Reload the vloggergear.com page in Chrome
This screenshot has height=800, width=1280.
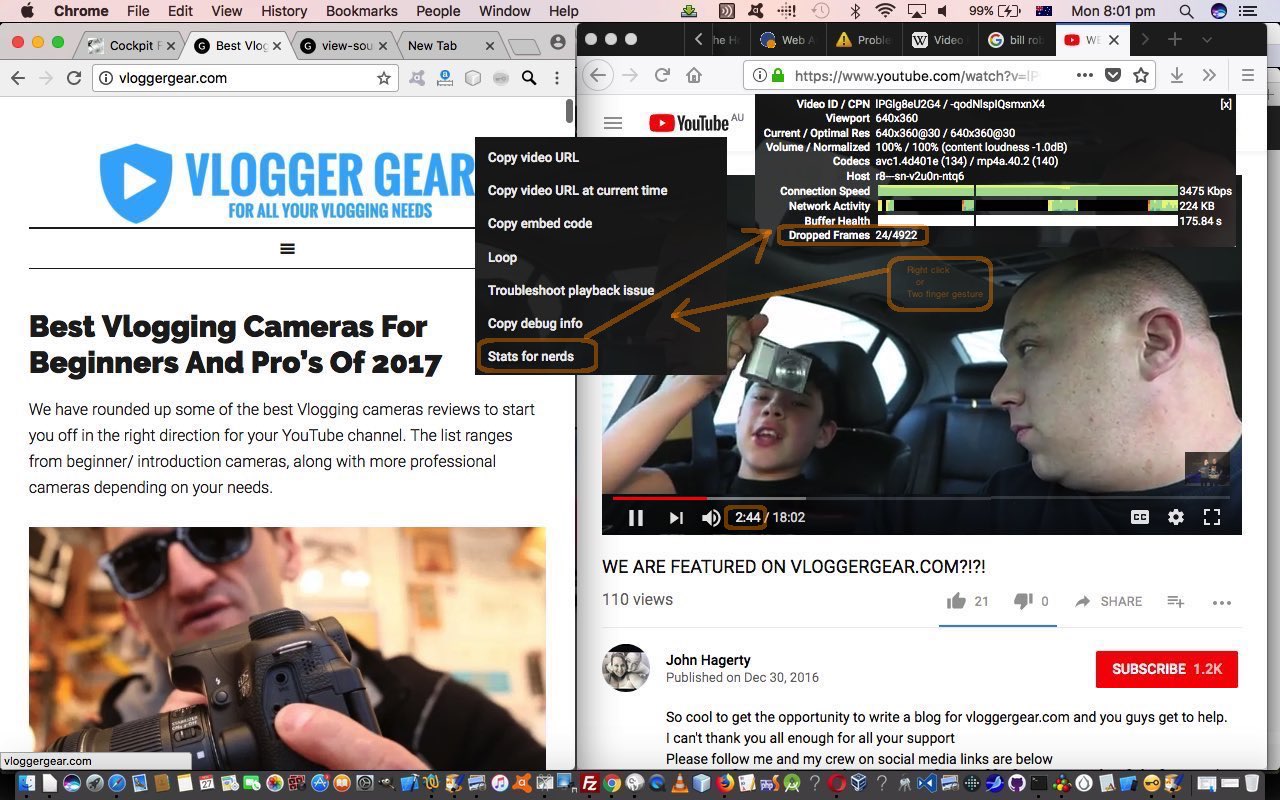coord(74,78)
